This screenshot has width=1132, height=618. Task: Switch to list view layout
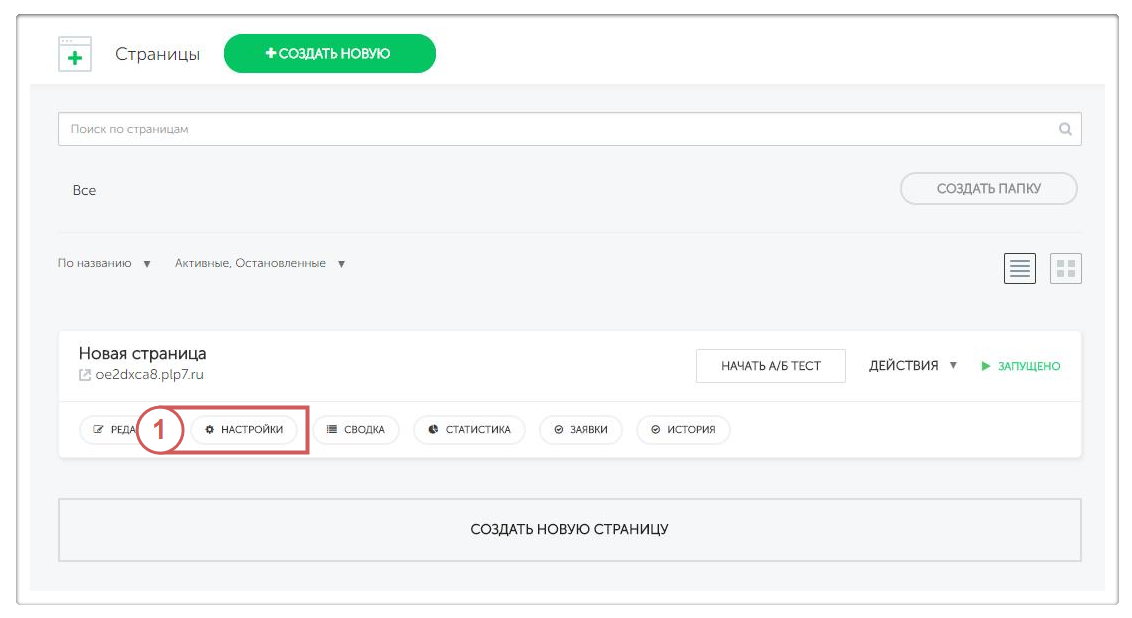tap(1019, 268)
